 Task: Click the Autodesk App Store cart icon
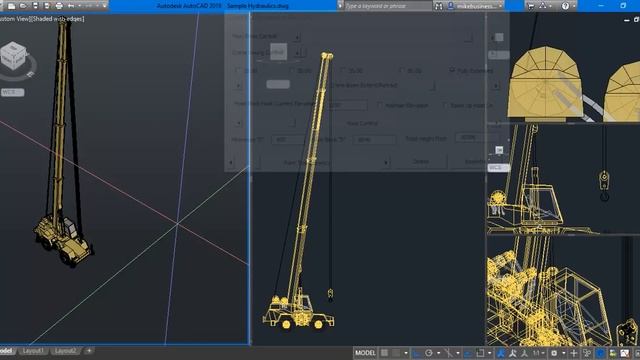[x=531, y=6]
